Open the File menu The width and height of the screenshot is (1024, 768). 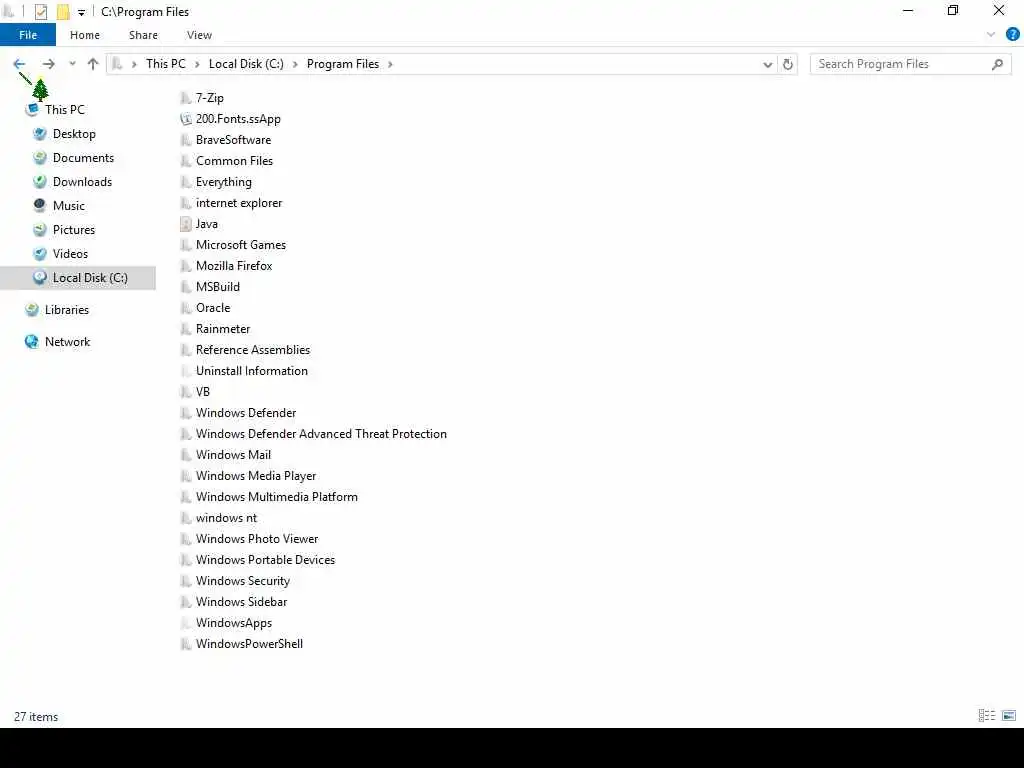click(28, 35)
